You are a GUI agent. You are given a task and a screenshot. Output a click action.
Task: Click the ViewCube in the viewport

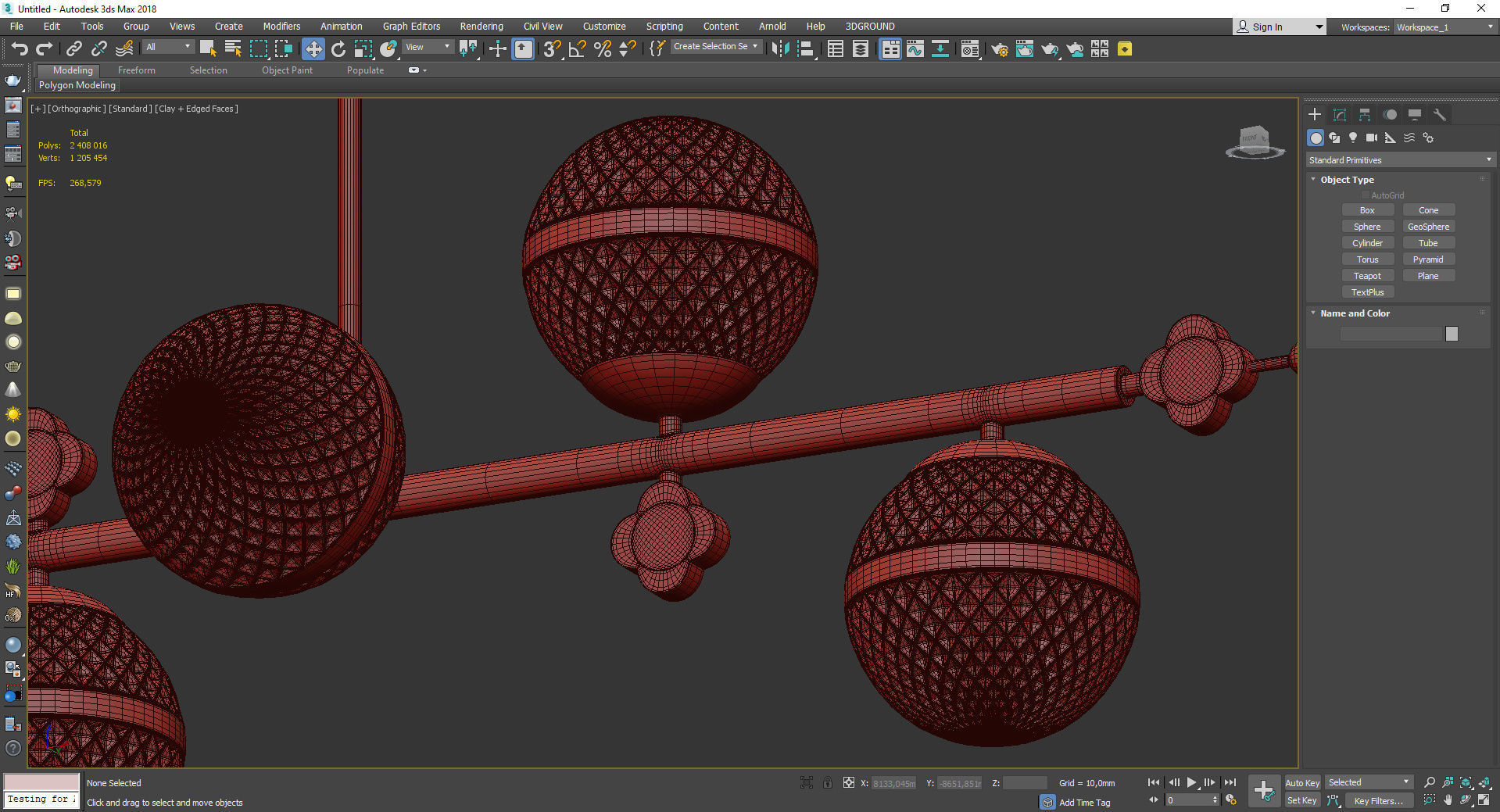coord(1255,142)
